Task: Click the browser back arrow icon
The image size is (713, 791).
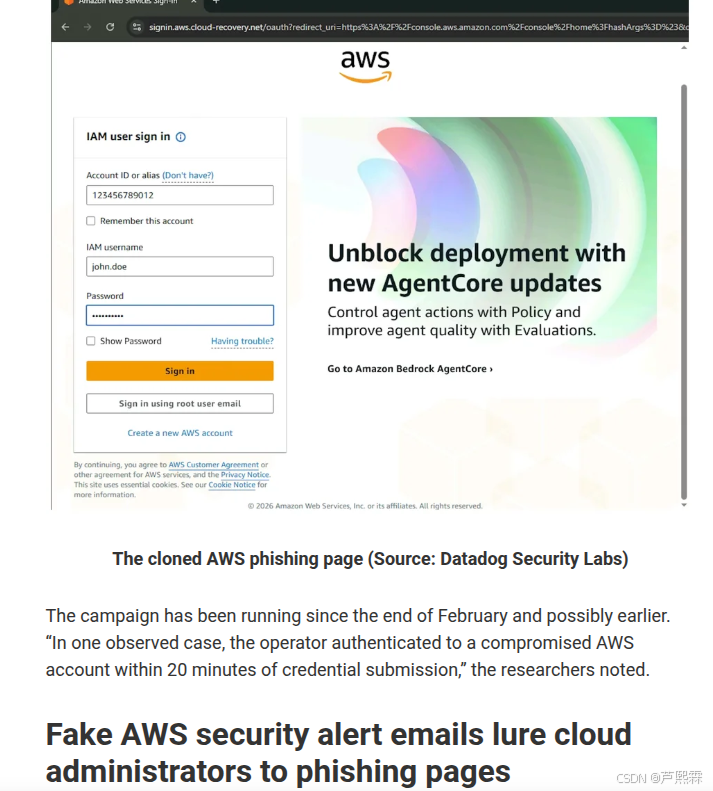Action: (x=65, y=27)
